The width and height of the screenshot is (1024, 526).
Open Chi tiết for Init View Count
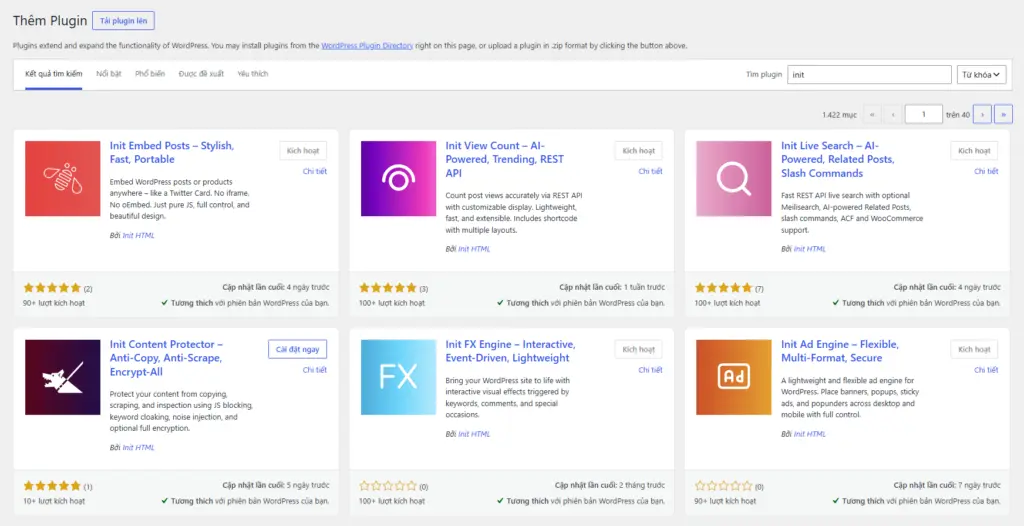click(650, 171)
